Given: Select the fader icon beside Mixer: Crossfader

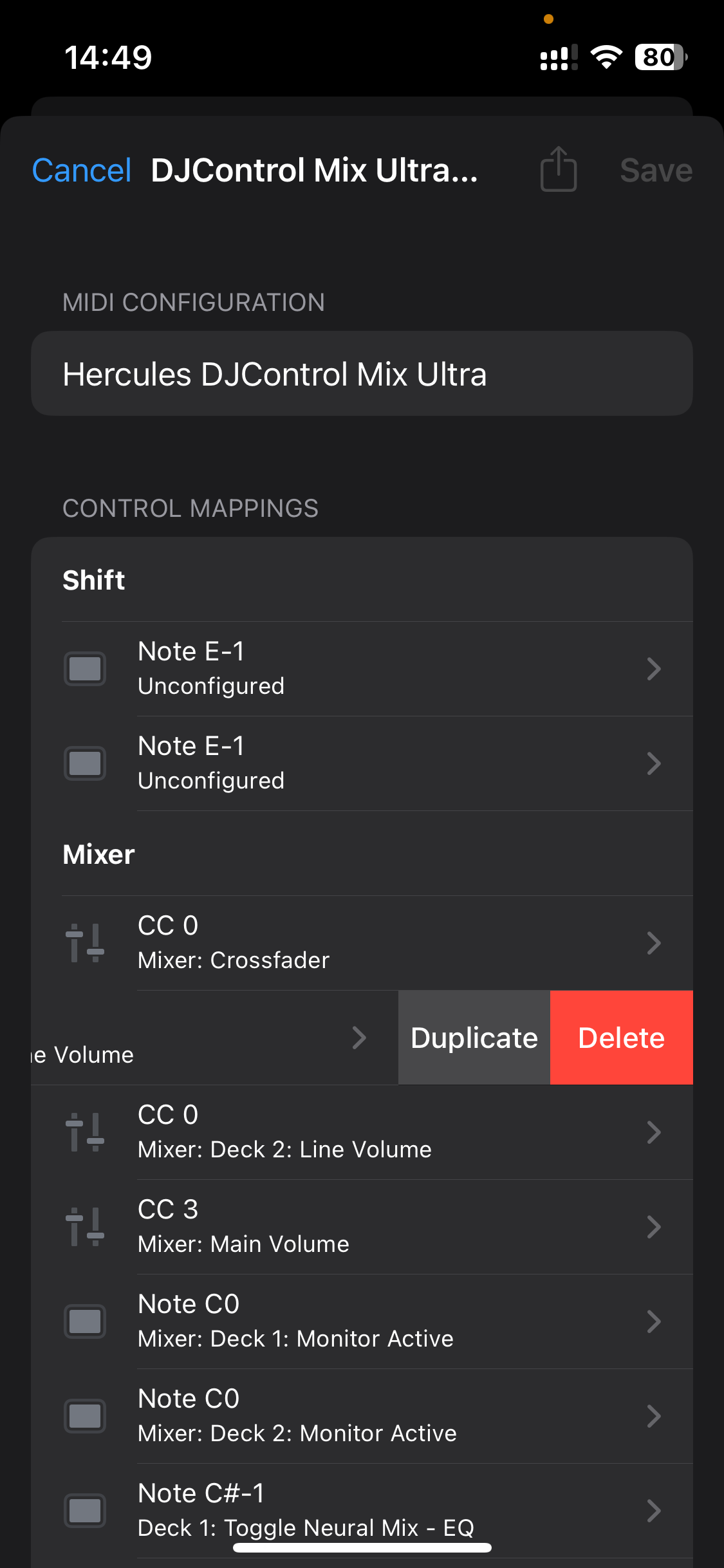Looking at the screenshot, I should [x=85, y=943].
